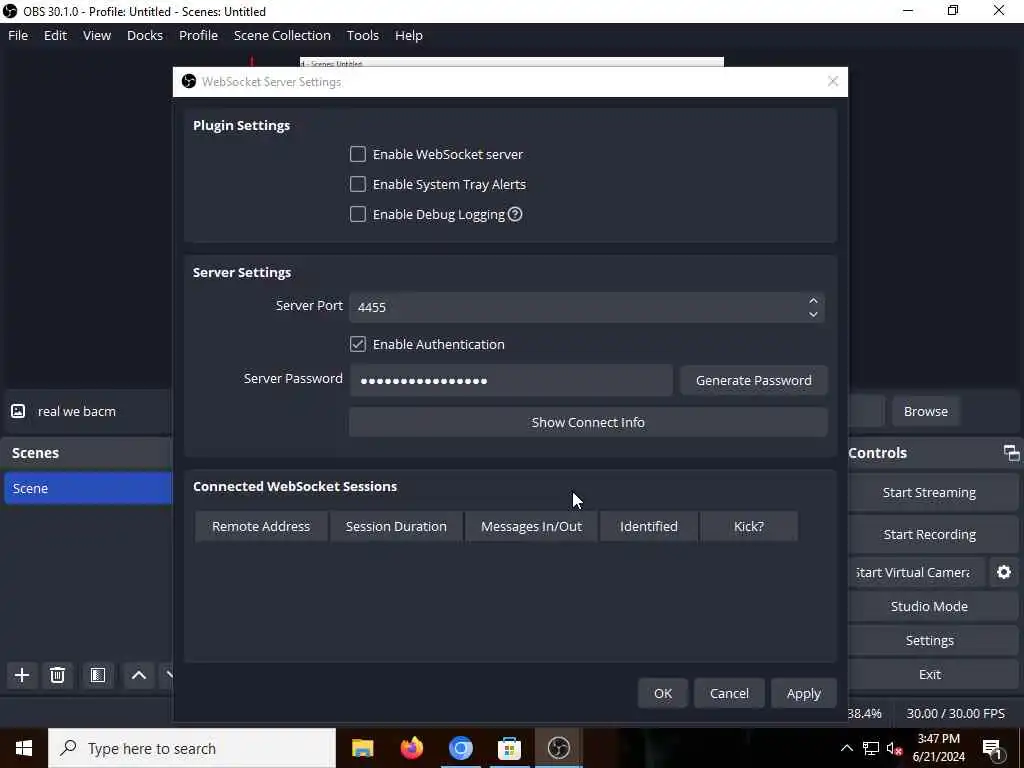Click 30.00 / 30.00 FPS status text
Viewport: 1024px width, 768px height.
955,714
